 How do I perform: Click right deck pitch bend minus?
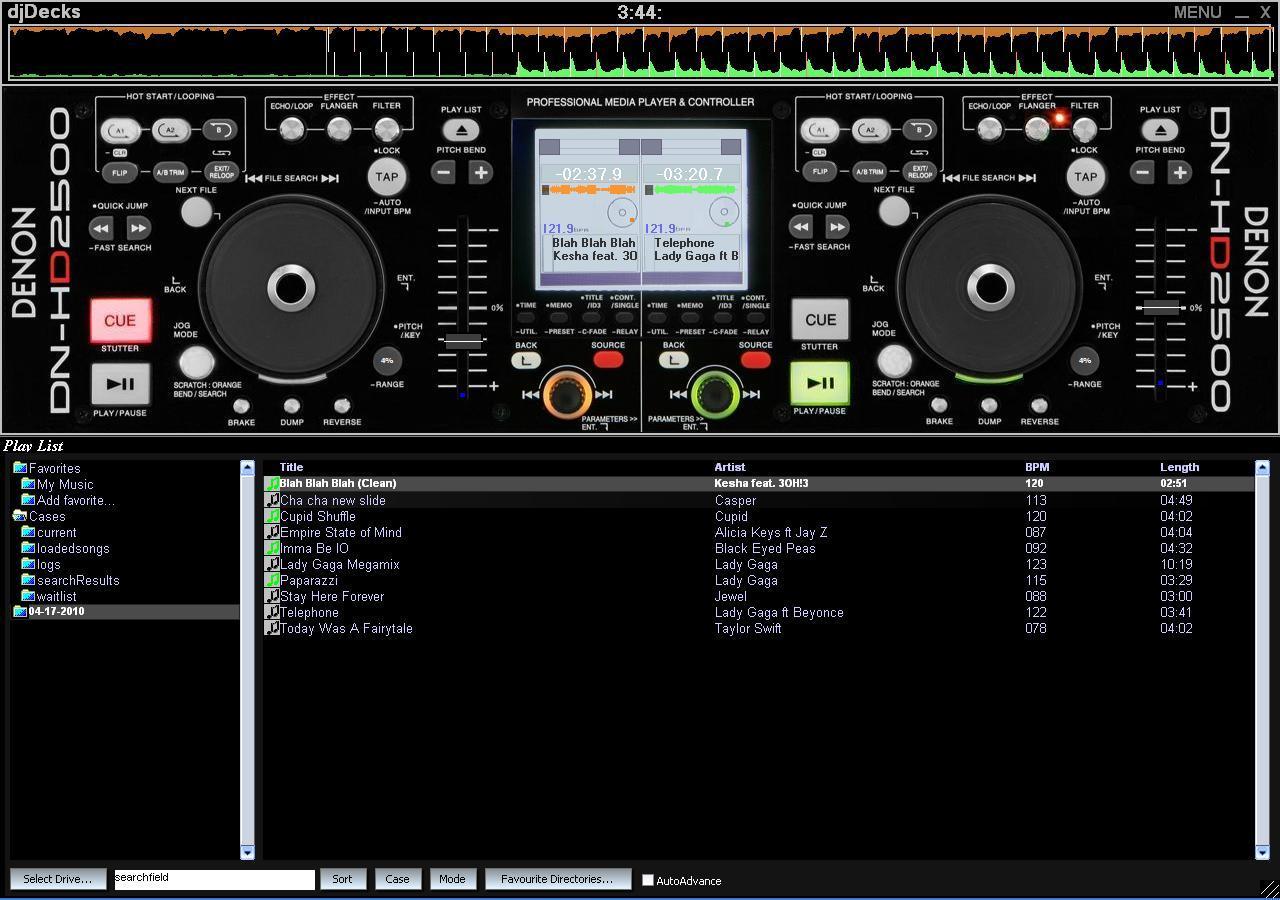1142,172
